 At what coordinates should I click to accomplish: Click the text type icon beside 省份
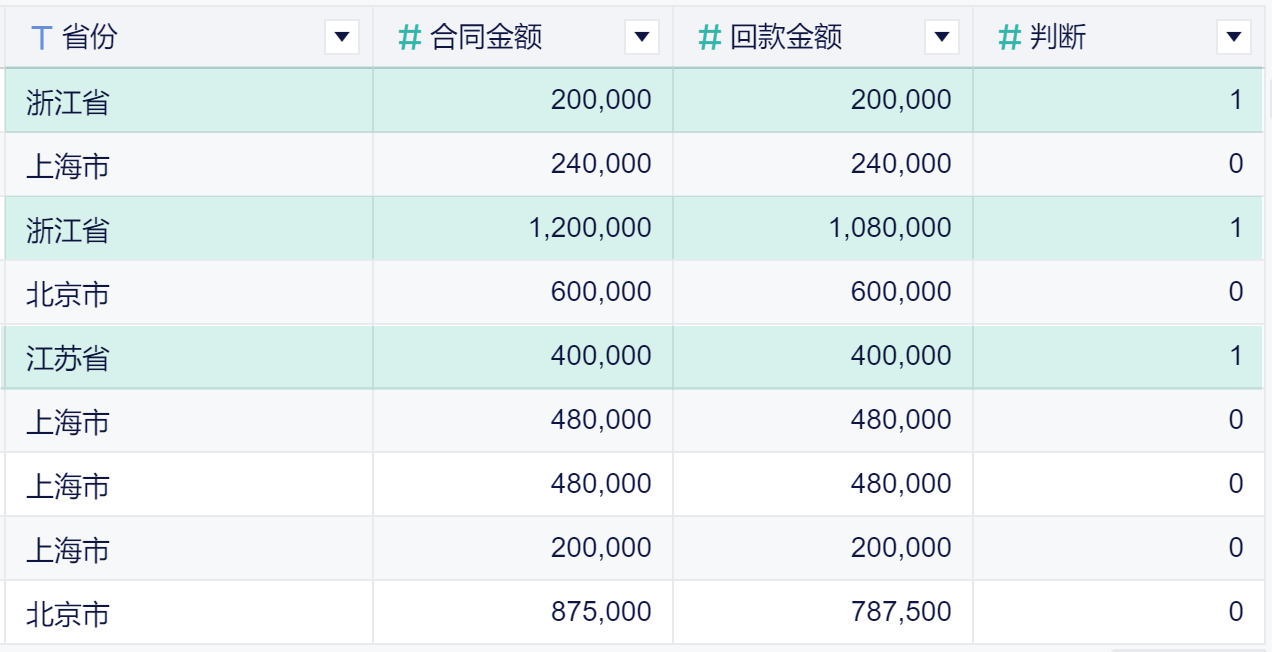point(42,38)
